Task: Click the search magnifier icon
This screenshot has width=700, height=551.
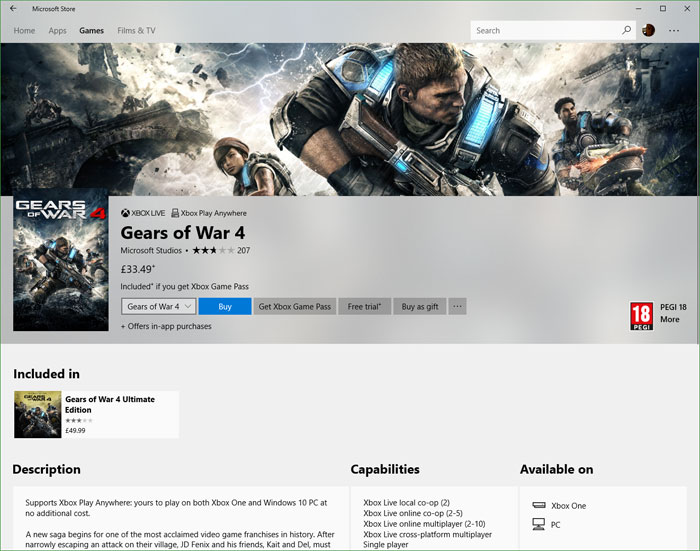Action: tap(626, 30)
